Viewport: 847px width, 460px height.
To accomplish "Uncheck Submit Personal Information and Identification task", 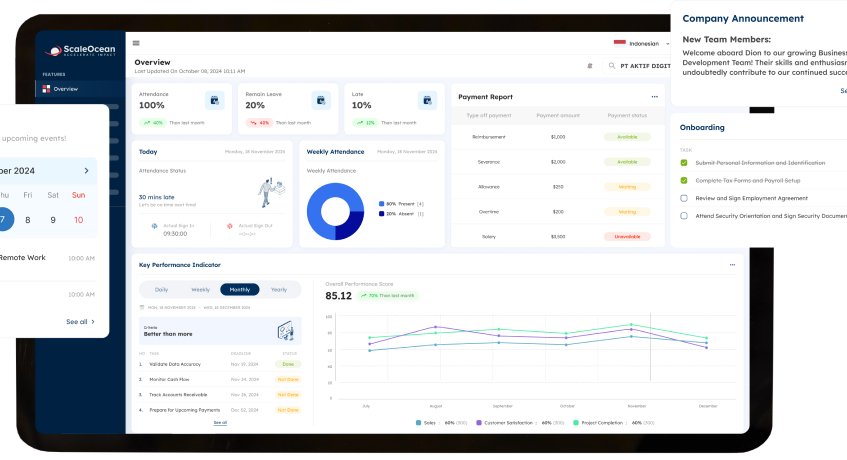I will pyautogui.click(x=684, y=162).
